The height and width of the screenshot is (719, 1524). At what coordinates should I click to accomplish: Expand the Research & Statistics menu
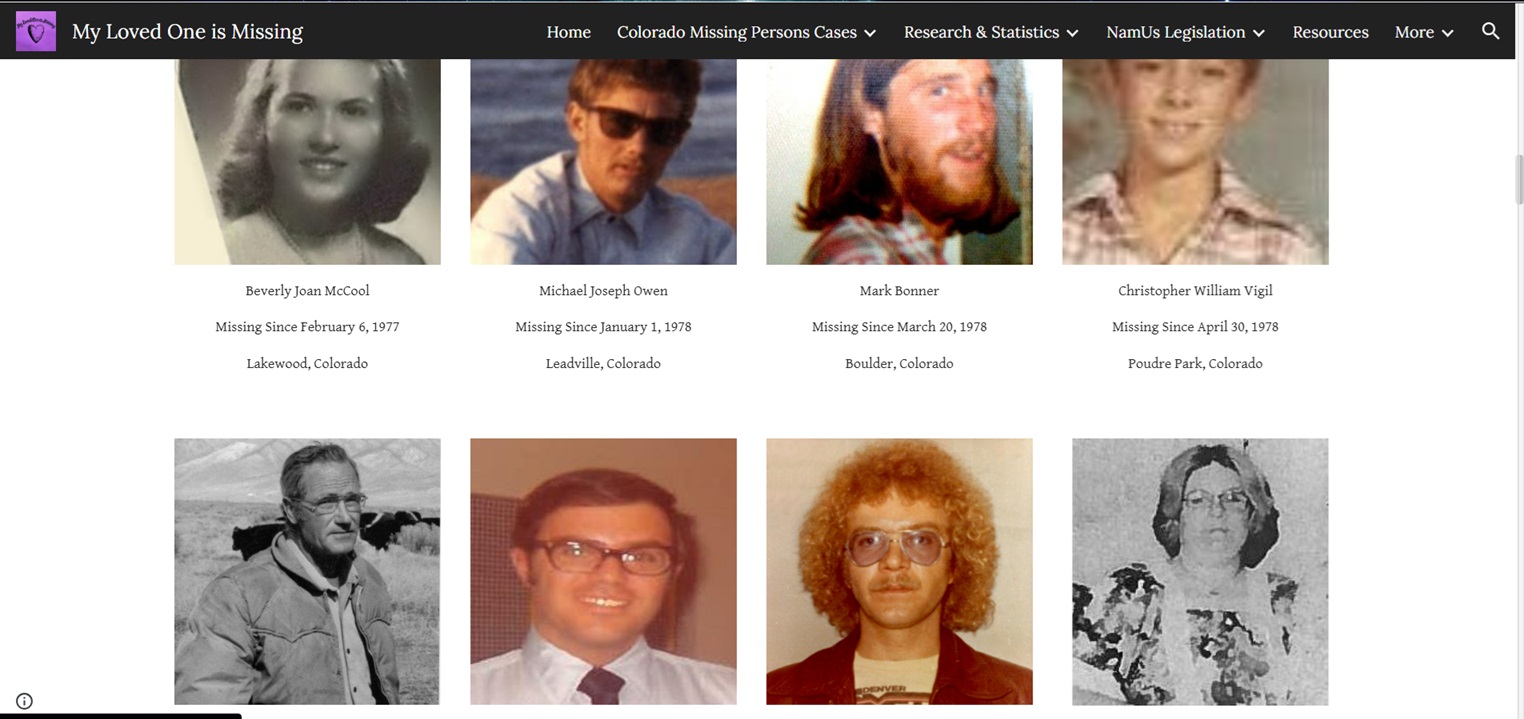[991, 32]
